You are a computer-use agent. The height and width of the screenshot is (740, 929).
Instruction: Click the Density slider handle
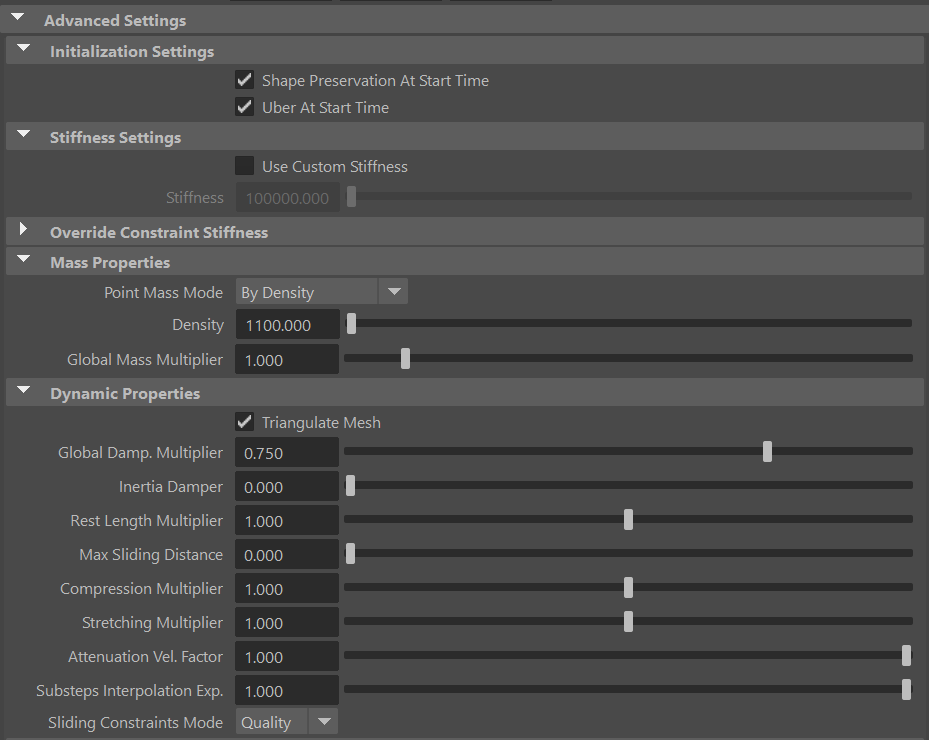coord(351,323)
